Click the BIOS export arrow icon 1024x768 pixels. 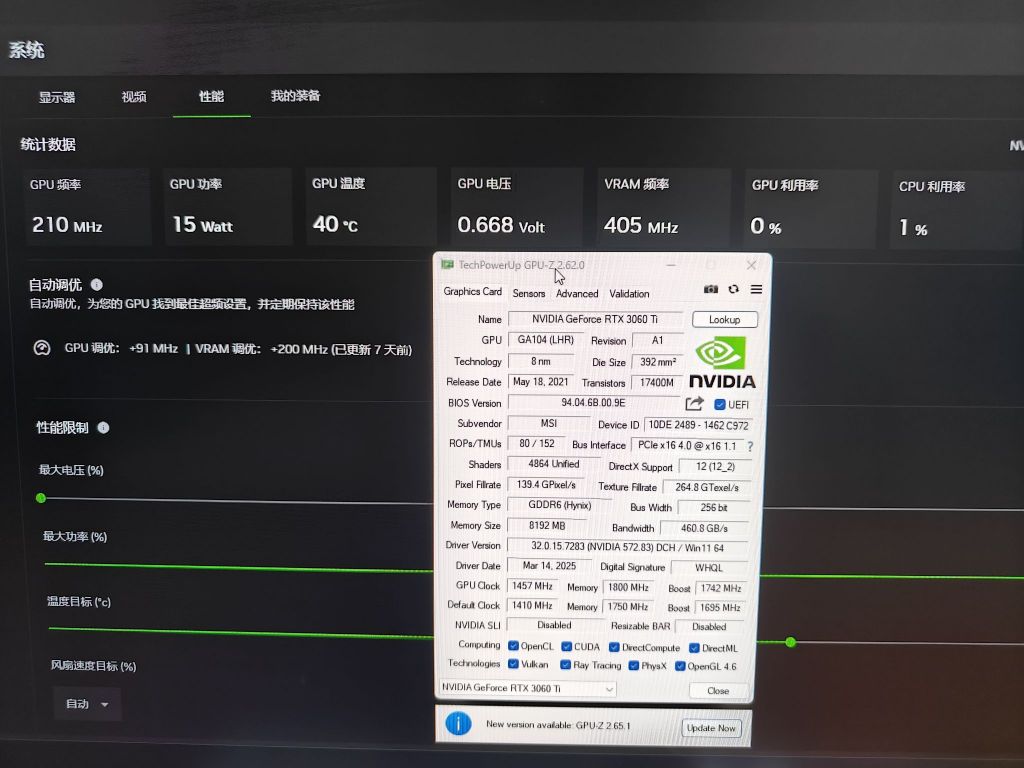pyautogui.click(x=694, y=403)
